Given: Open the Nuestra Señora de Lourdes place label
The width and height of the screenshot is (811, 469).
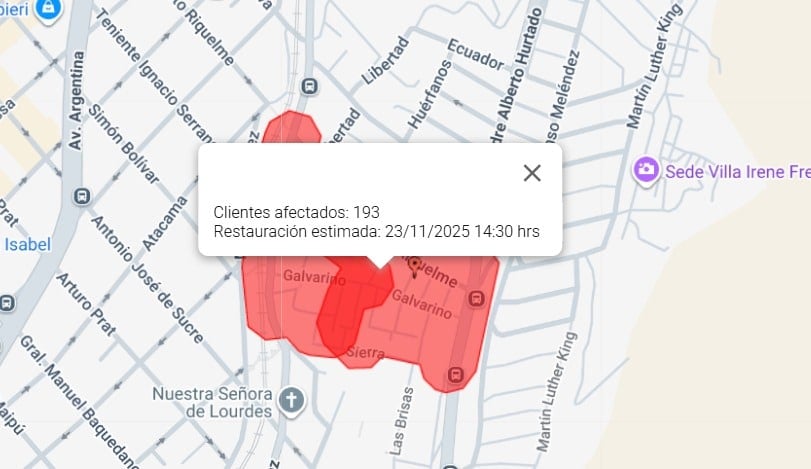Looking at the screenshot, I should 212,402.
